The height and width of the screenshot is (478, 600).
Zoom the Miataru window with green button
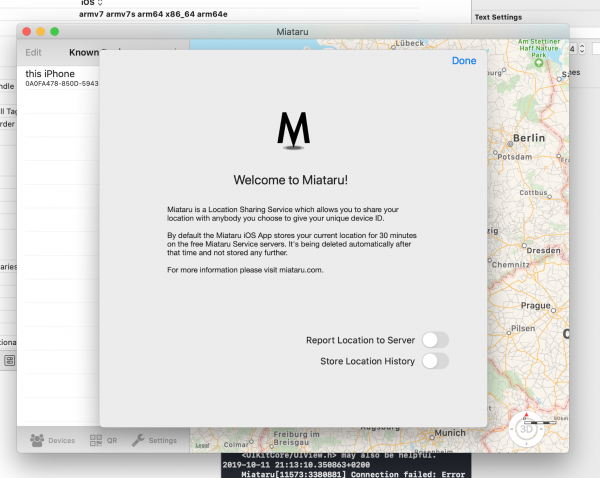55,31
